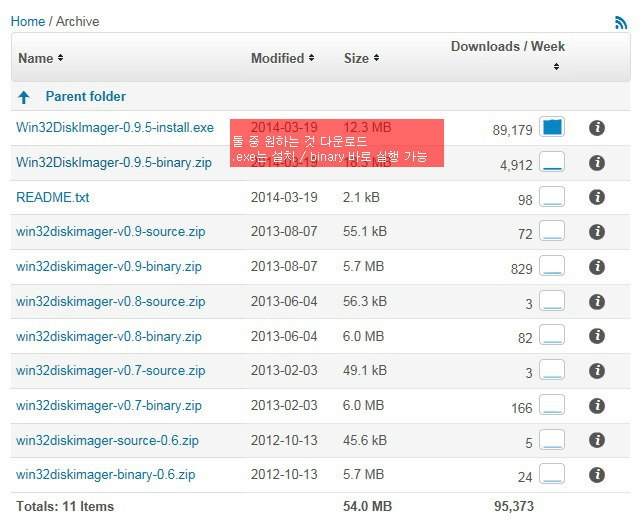
Task: Click the 829 downloads count
Action: [x=522, y=269]
